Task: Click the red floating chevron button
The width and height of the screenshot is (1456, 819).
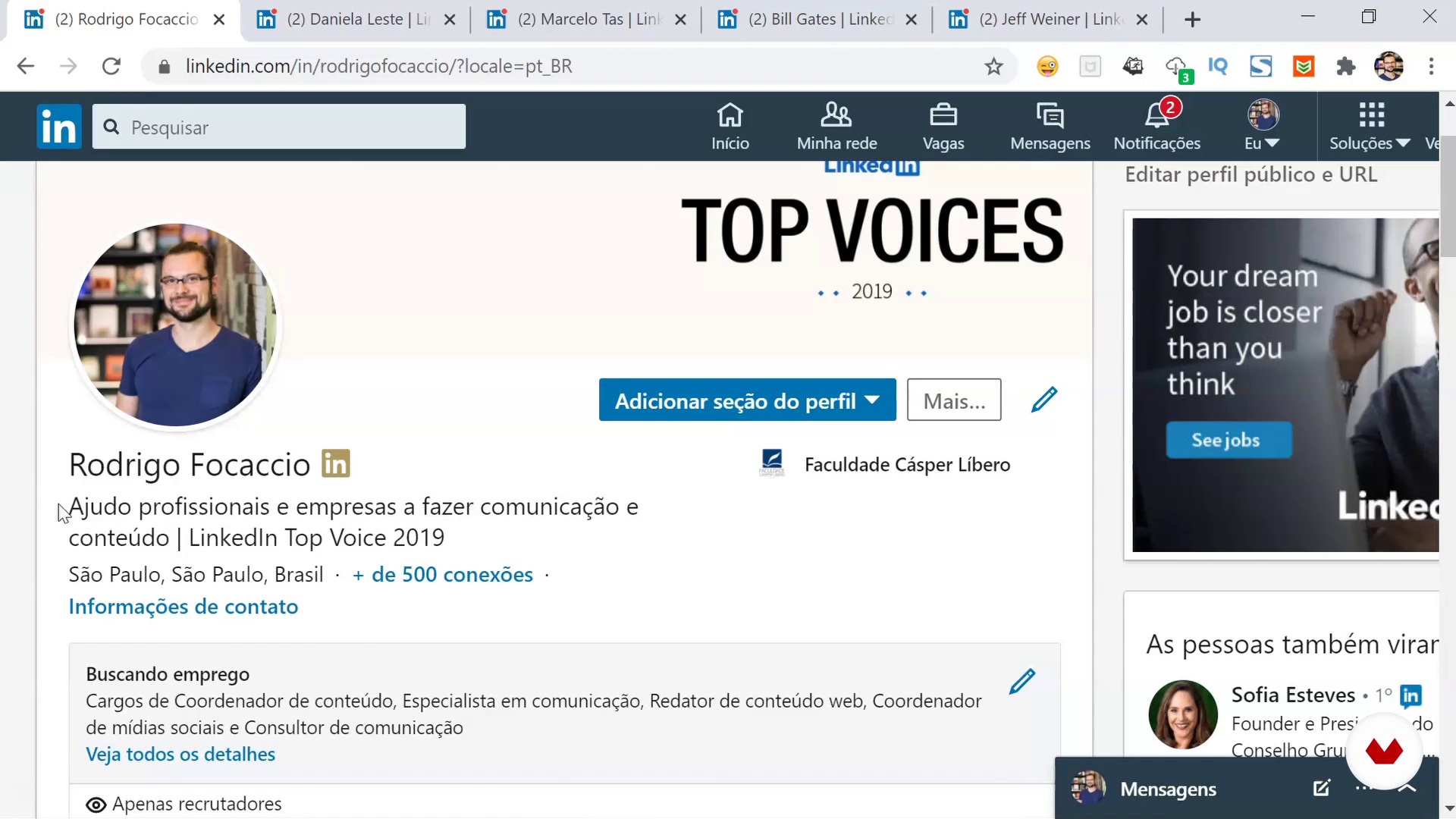Action: [1384, 752]
